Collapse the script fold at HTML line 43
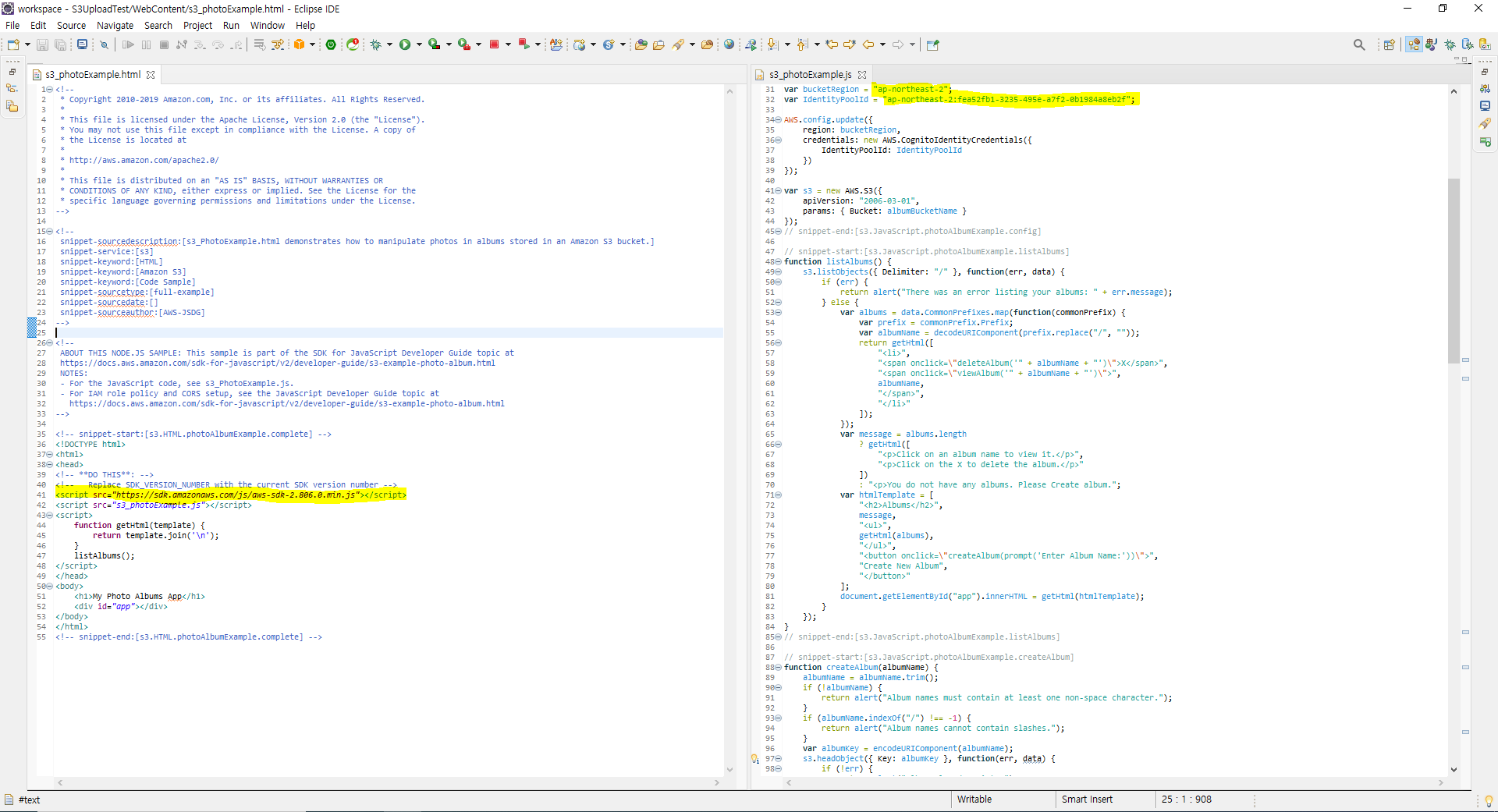Screen dimensions: 1498x812 [x=50, y=515]
